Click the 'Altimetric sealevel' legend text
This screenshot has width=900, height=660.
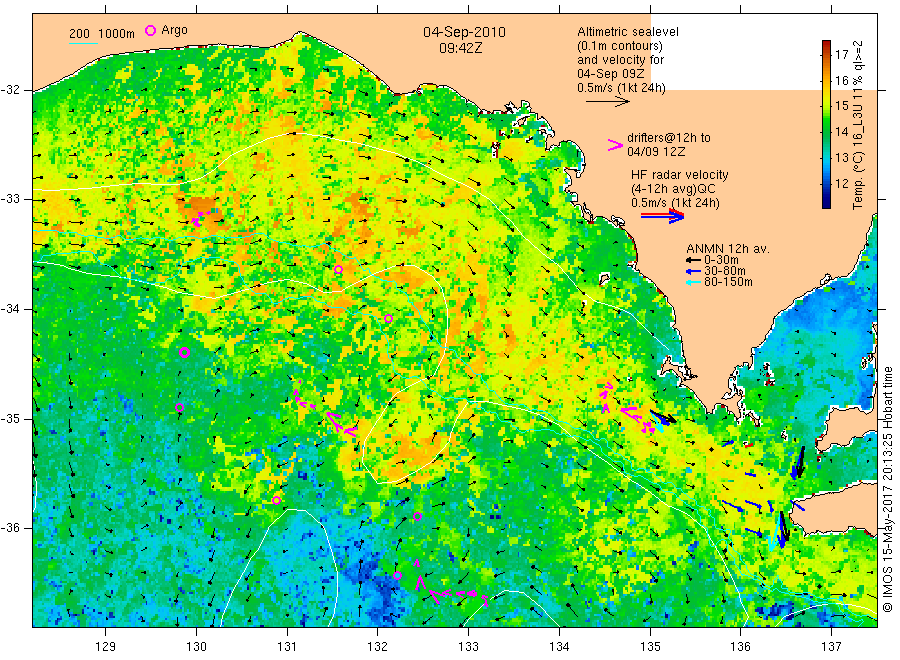click(x=628, y=32)
